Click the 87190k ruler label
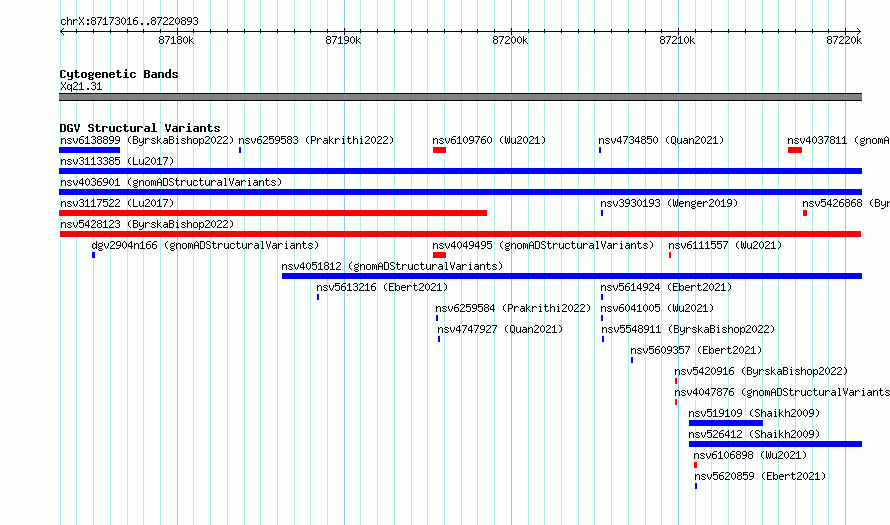This screenshot has width=890, height=525. [x=343, y=40]
